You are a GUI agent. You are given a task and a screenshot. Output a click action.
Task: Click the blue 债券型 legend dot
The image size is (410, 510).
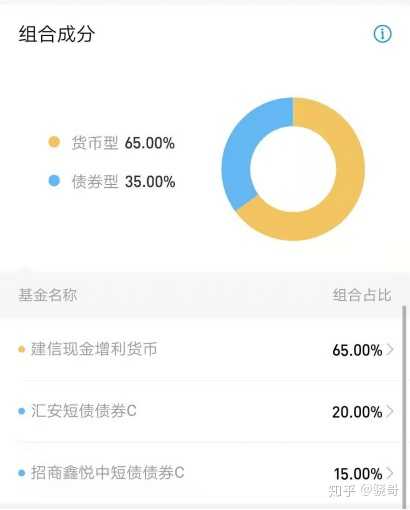pyautogui.click(x=54, y=181)
